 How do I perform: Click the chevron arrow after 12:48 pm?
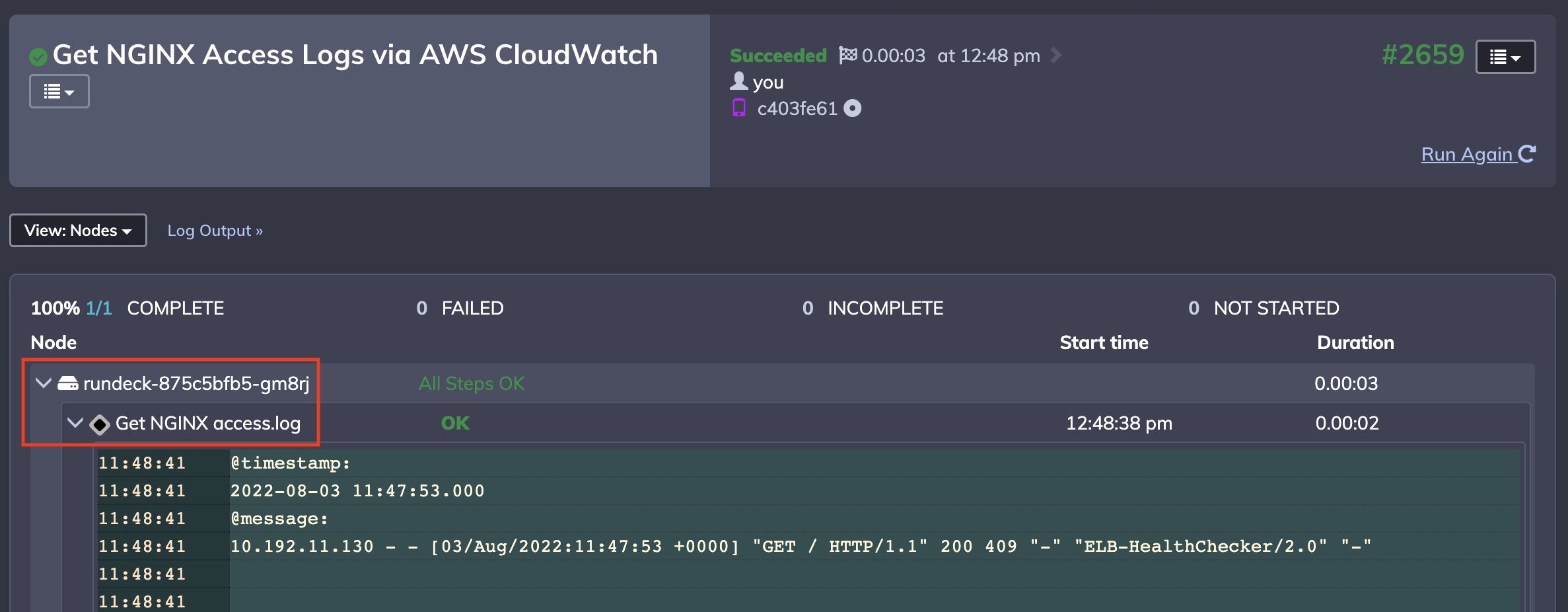point(1055,55)
